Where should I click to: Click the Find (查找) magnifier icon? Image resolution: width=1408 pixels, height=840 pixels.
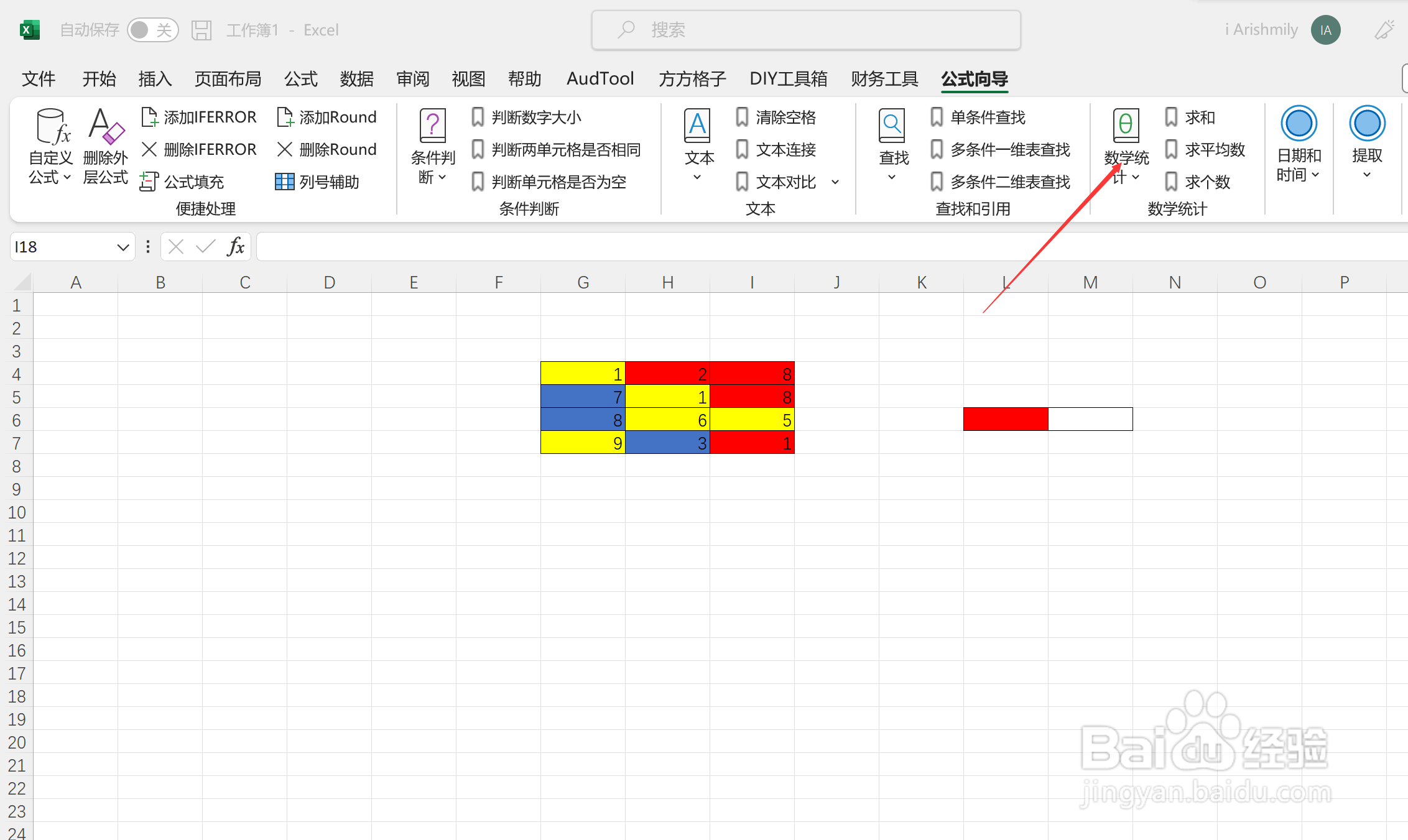click(892, 126)
